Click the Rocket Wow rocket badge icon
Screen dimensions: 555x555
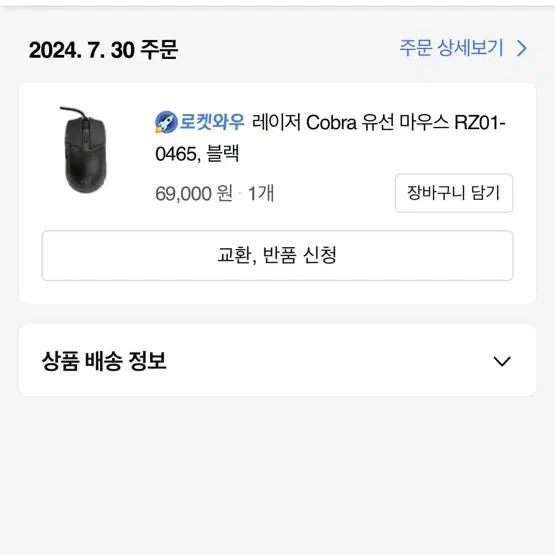(x=166, y=122)
